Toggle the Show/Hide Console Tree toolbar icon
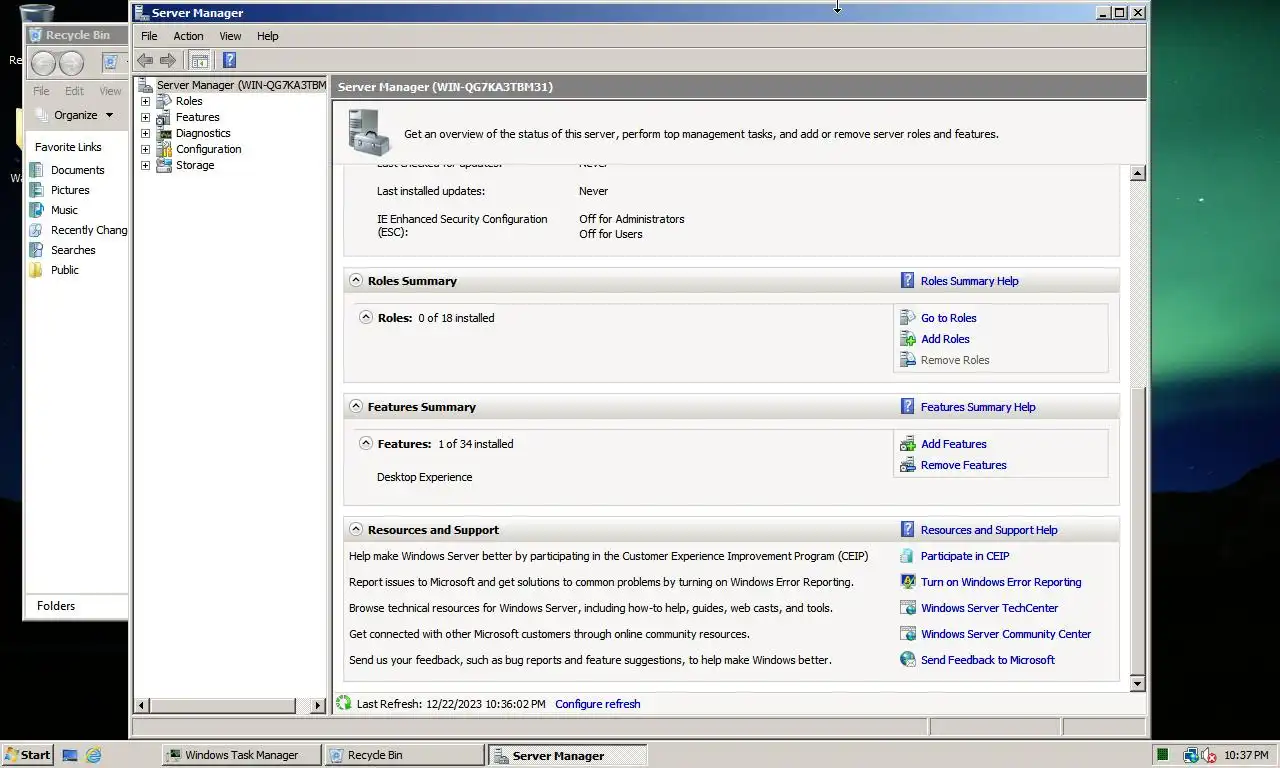The width and height of the screenshot is (1280, 768). pyautogui.click(x=200, y=60)
